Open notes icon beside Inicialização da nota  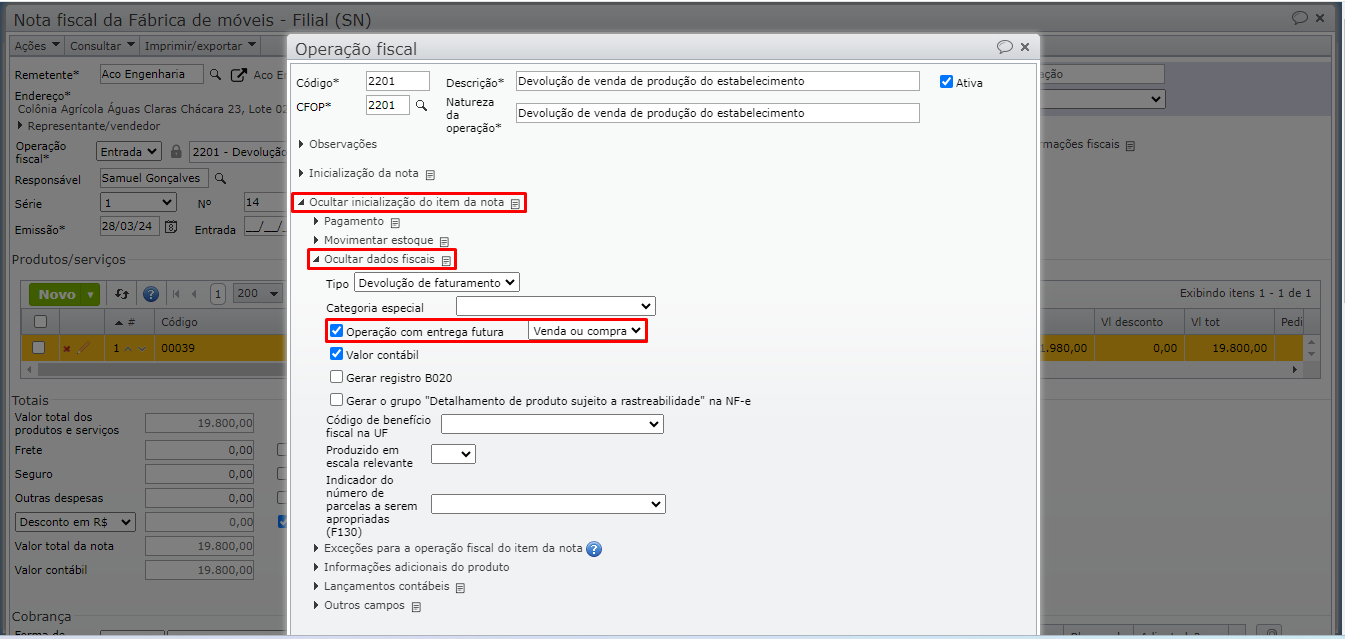tap(430, 174)
